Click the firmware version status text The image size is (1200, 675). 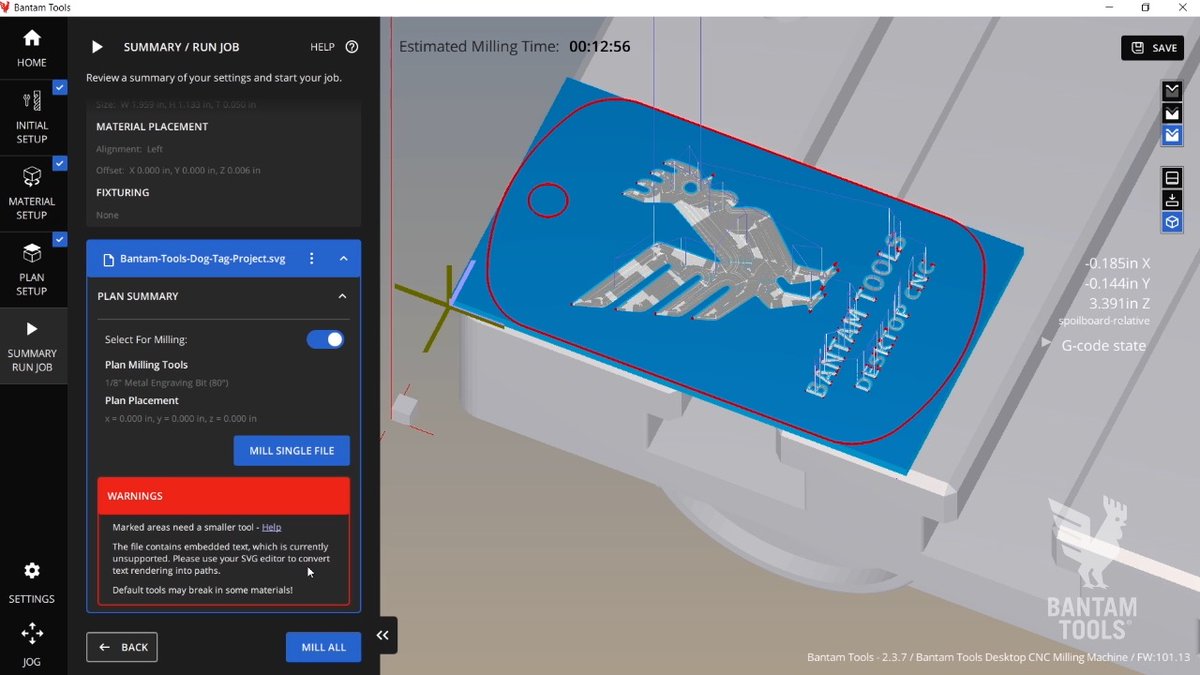(x=998, y=657)
